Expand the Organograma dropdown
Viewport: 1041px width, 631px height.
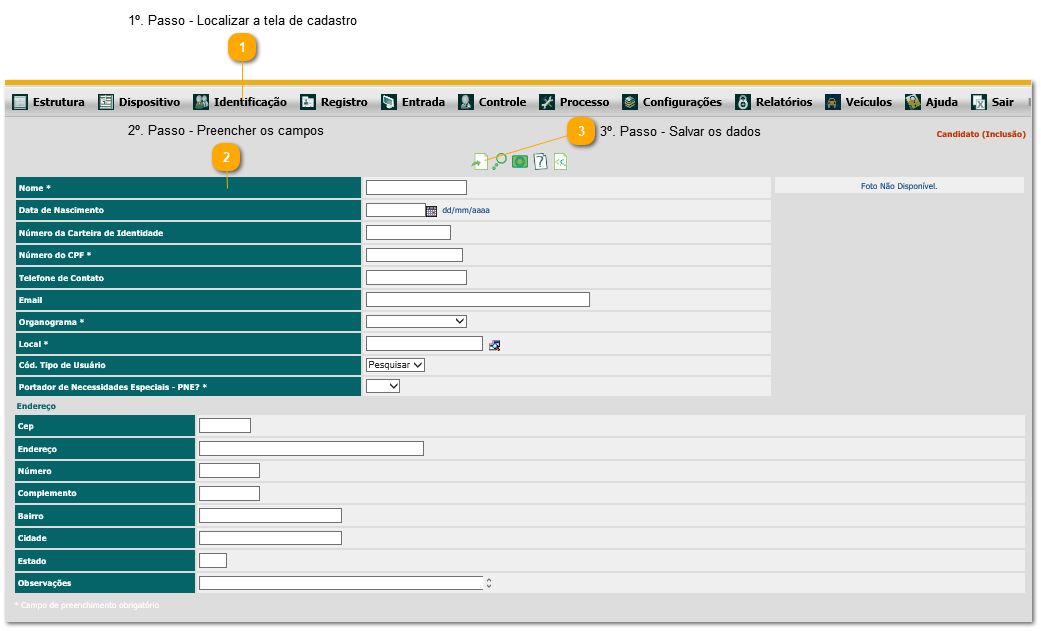click(x=416, y=321)
